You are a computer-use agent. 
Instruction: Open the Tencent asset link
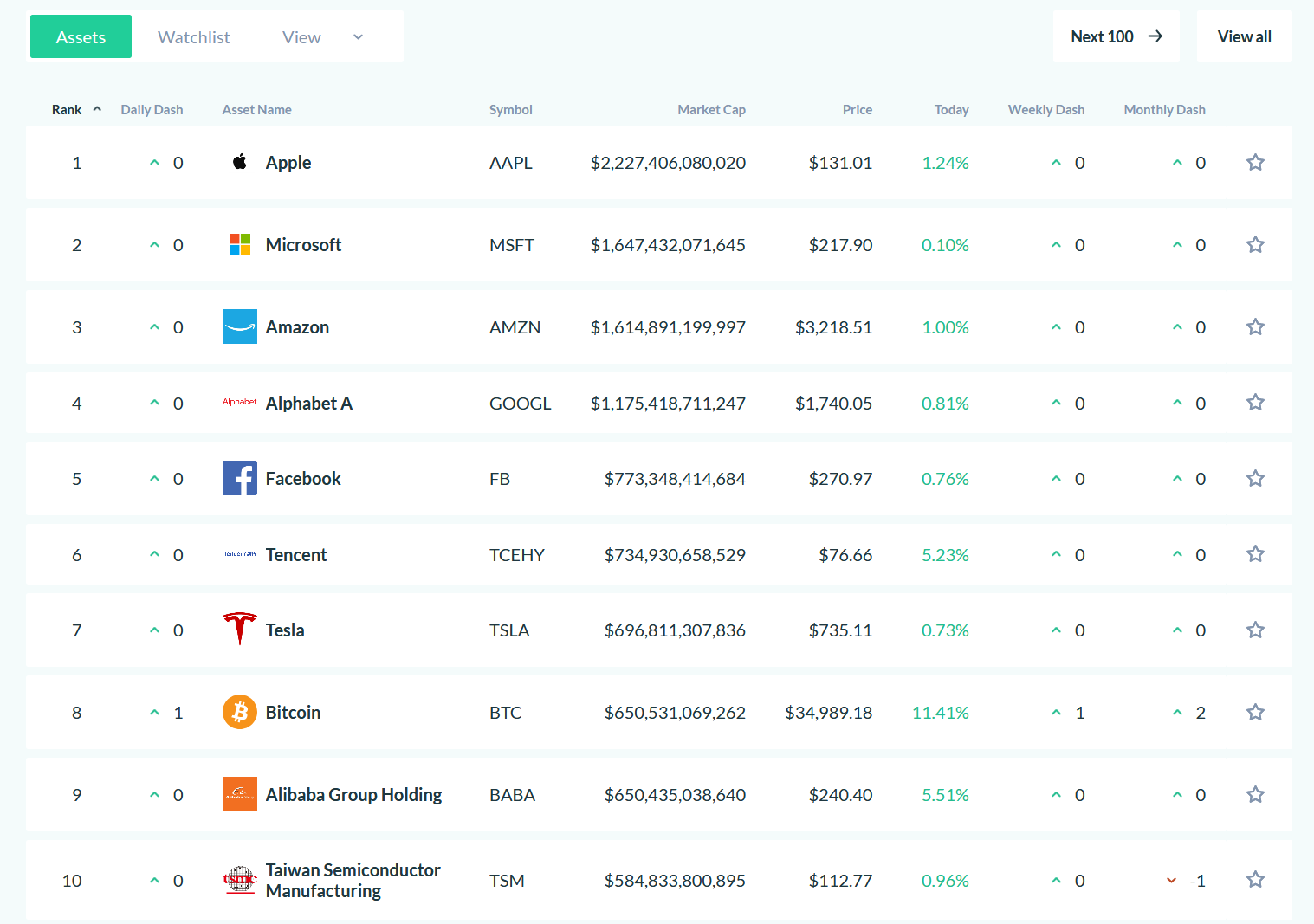click(296, 555)
